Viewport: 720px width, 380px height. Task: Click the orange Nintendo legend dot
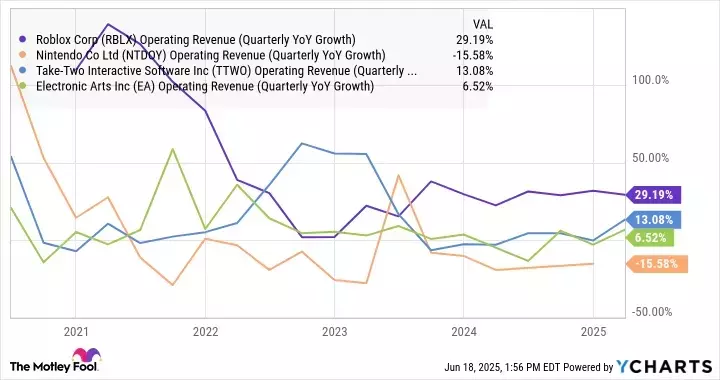pyautogui.click(x=22, y=56)
